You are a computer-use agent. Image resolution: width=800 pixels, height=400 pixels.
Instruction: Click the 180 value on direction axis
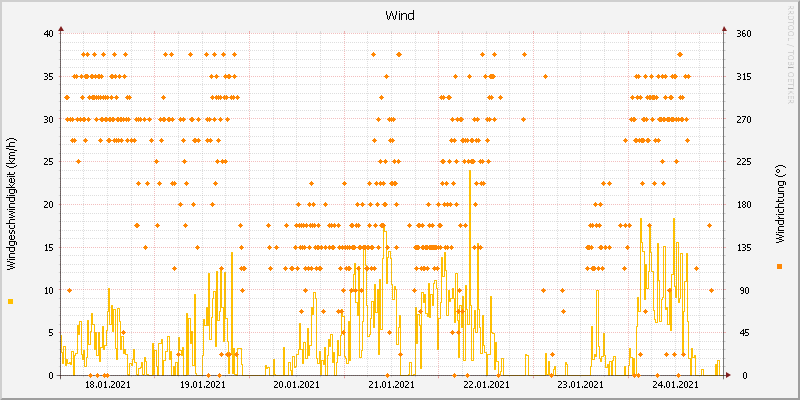coord(744,205)
